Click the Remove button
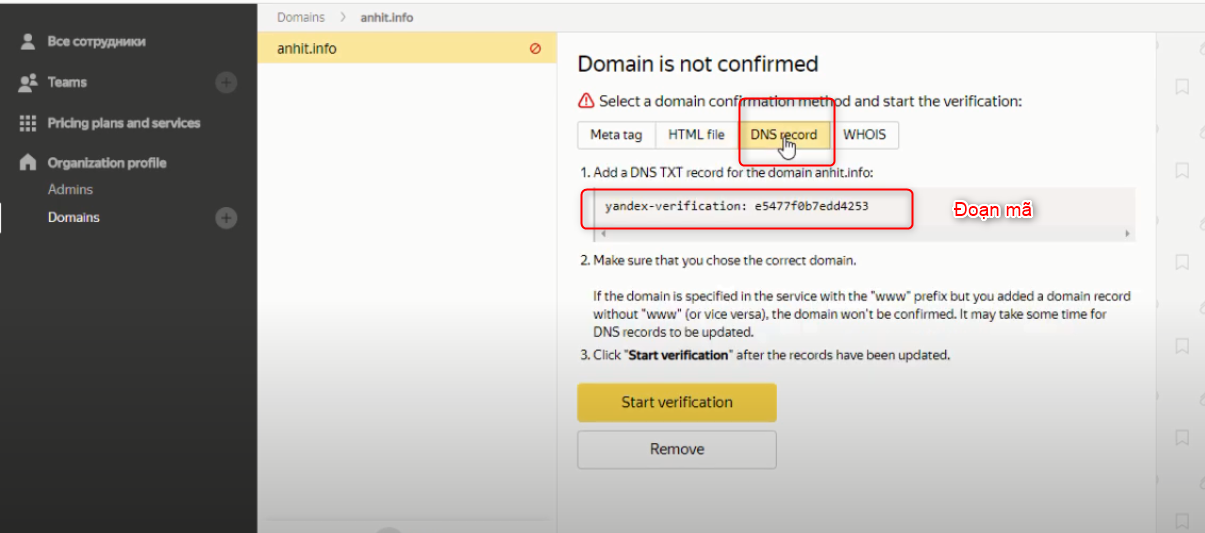 677,450
